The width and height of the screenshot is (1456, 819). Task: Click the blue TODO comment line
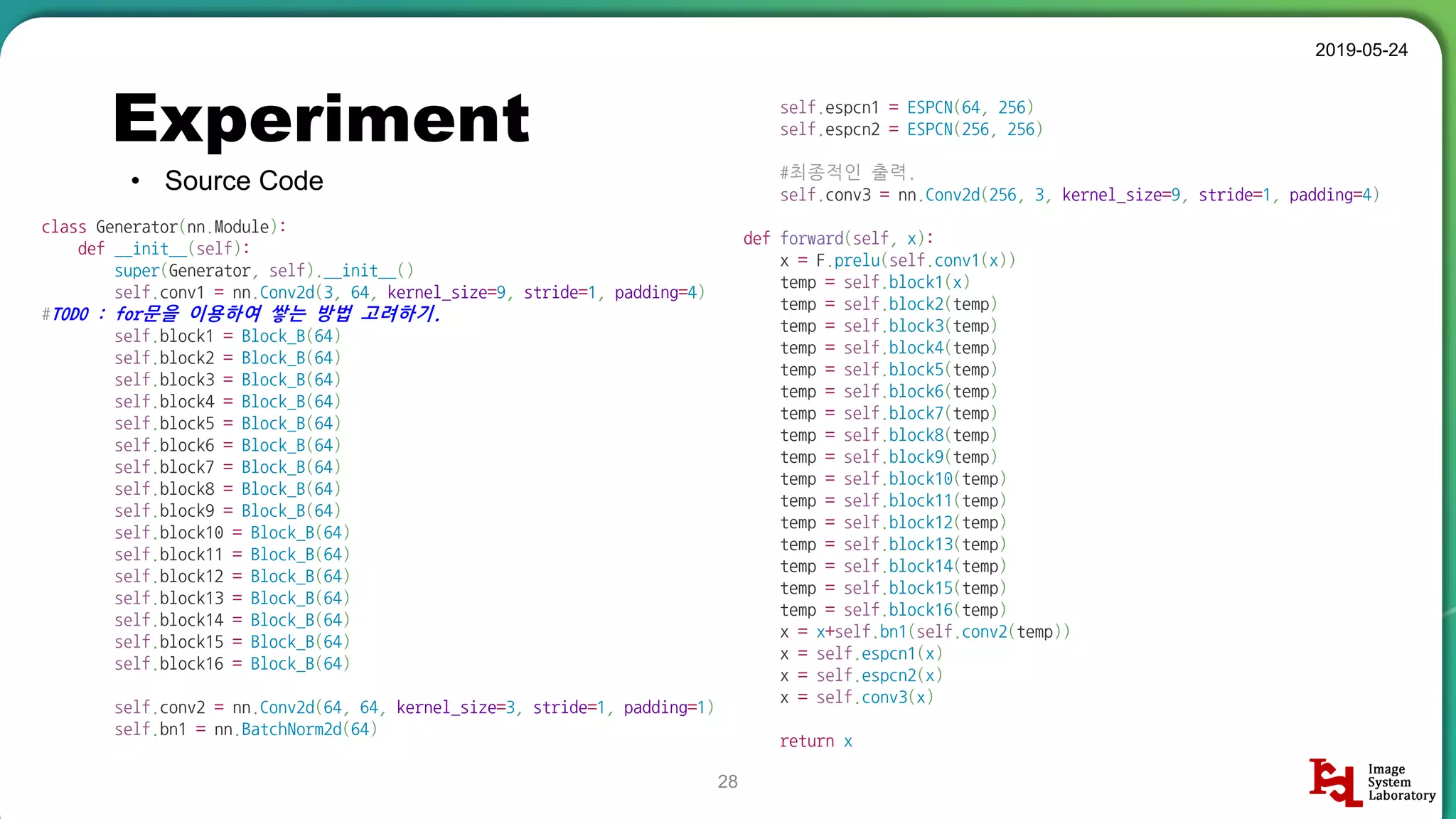[242, 314]
